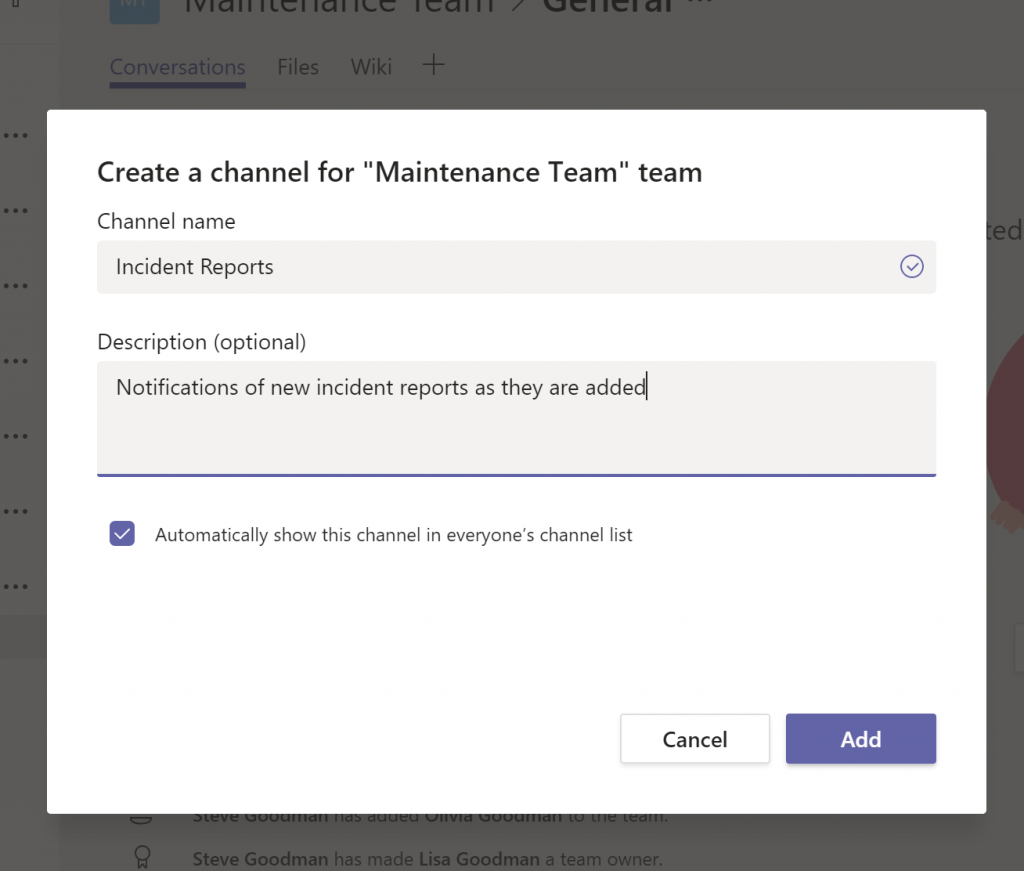Click the team owner ribbon icon
This screenshot has width=1024, height=871.
(142, 857)
